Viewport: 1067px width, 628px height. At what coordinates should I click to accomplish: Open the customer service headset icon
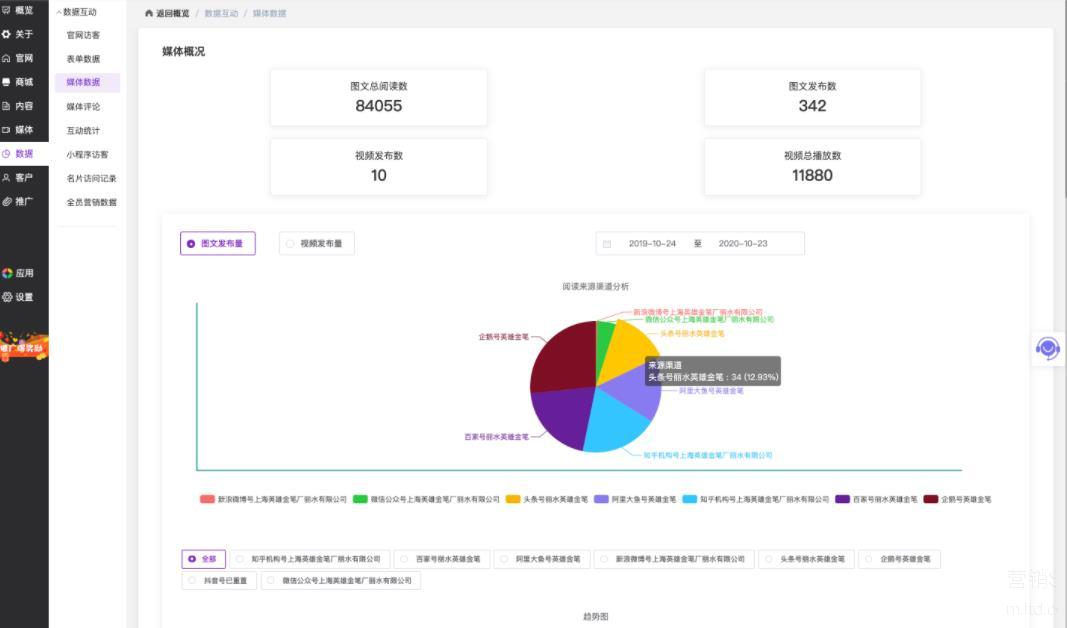(1047, 348)
